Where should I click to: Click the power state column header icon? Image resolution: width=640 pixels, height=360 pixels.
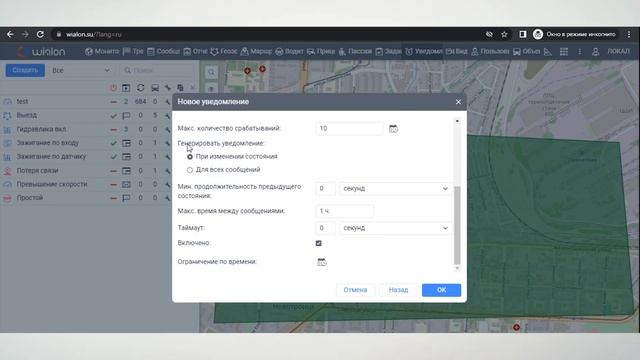coord(113,88)
